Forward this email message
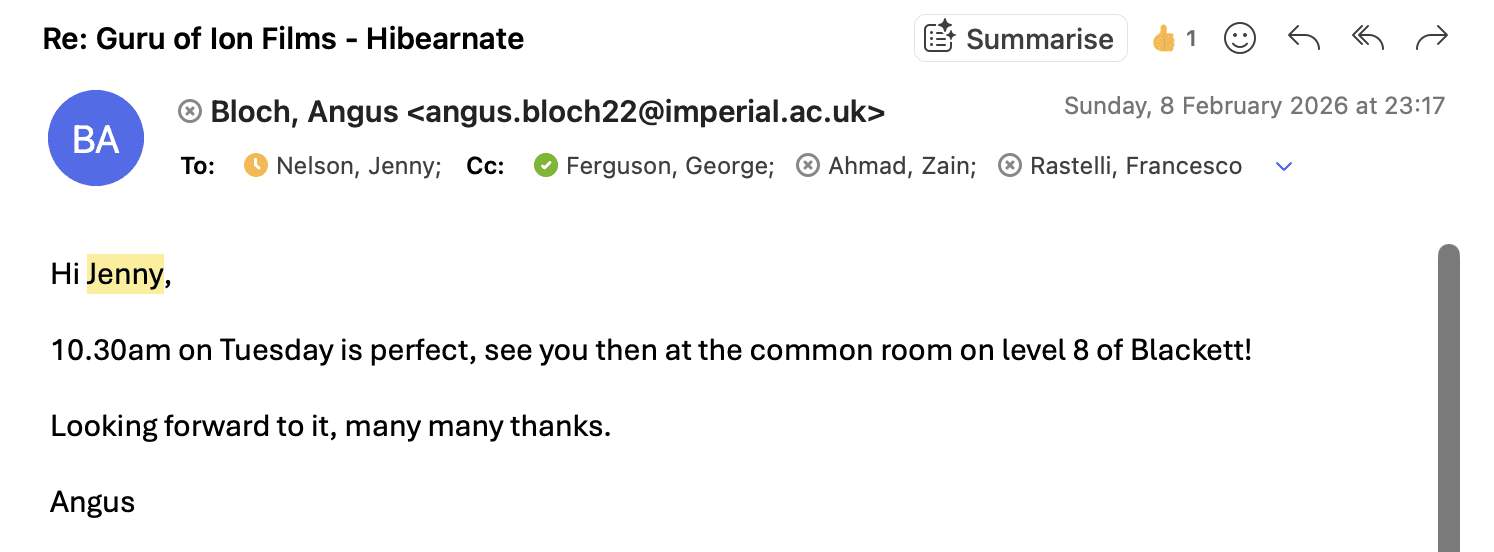Viewport: 1494px width, 552px height. coord(1432,39)
